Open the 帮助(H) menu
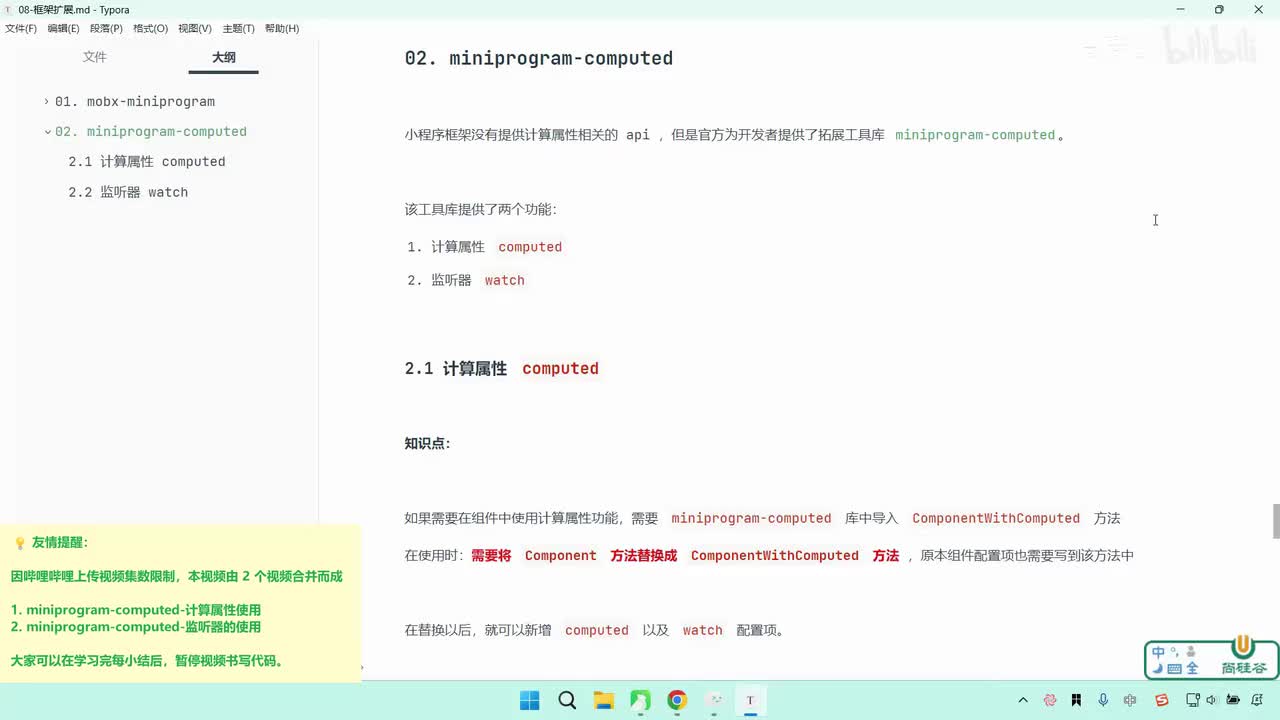 [x=282, y=28]
